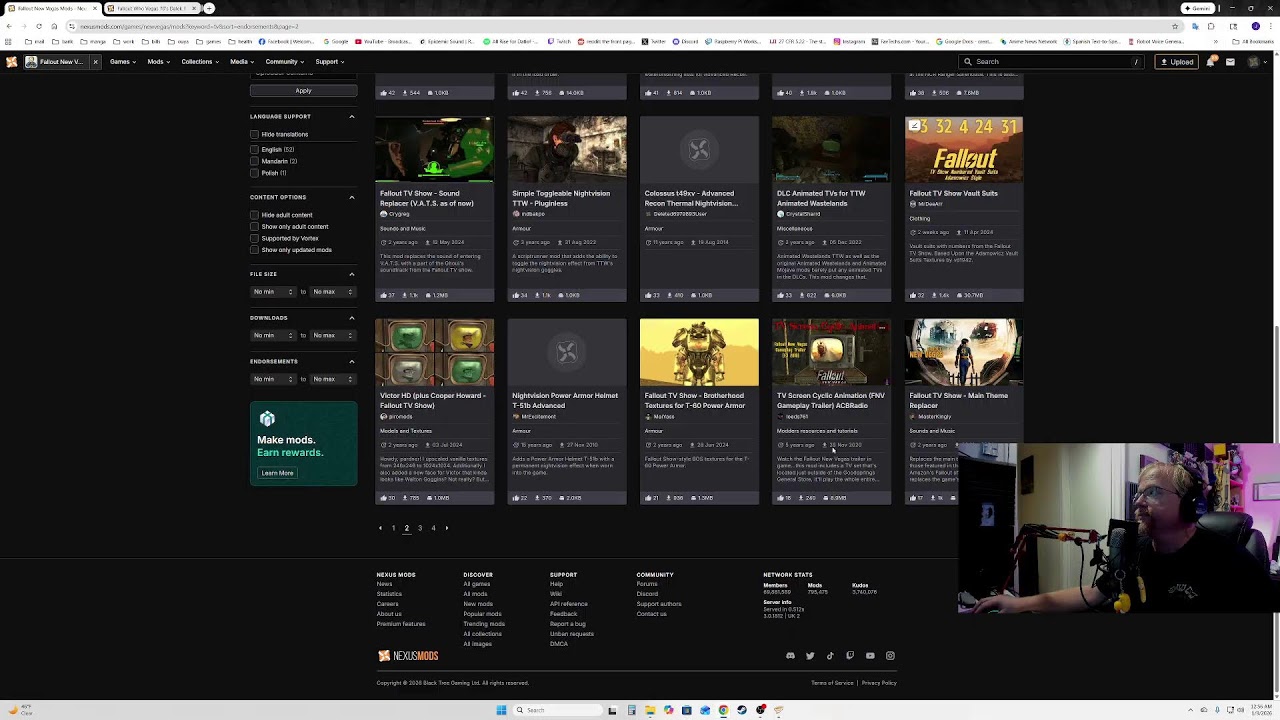Open Privacy Policy footer link
The width and height of the screenshot is (1280, 720).
879,683
